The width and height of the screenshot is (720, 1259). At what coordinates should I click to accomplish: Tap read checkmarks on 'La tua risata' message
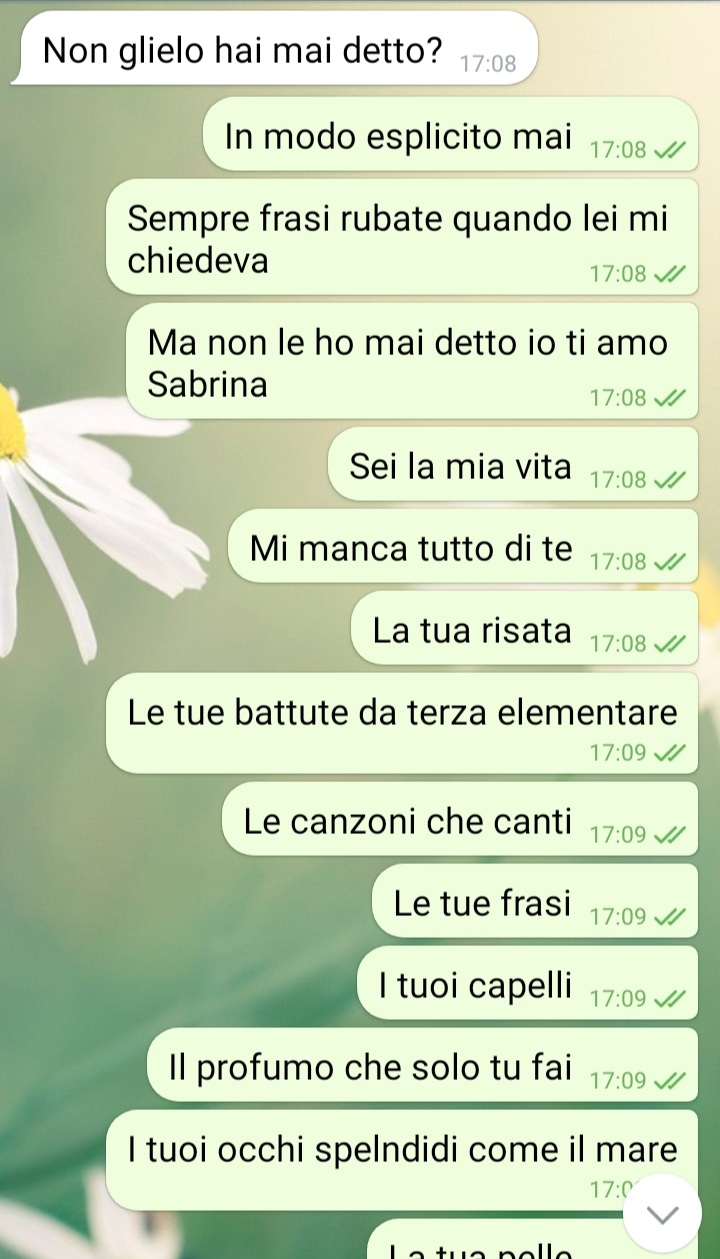click(x=669, y=645)
